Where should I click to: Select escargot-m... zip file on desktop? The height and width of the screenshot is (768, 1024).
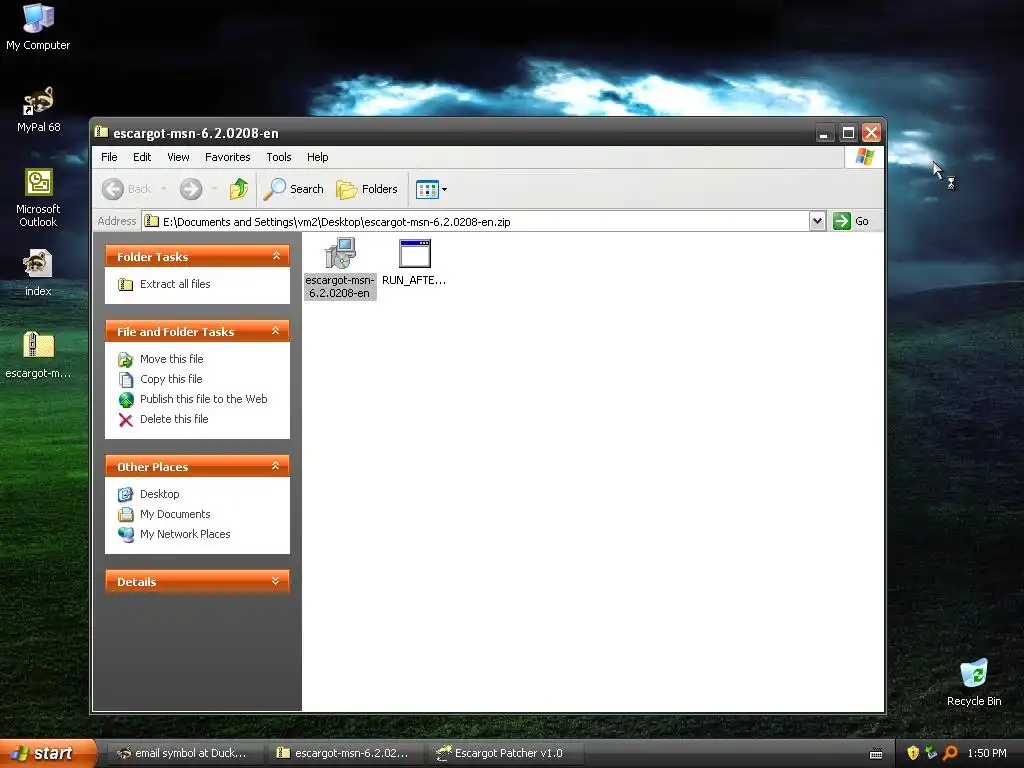point(38,355)
